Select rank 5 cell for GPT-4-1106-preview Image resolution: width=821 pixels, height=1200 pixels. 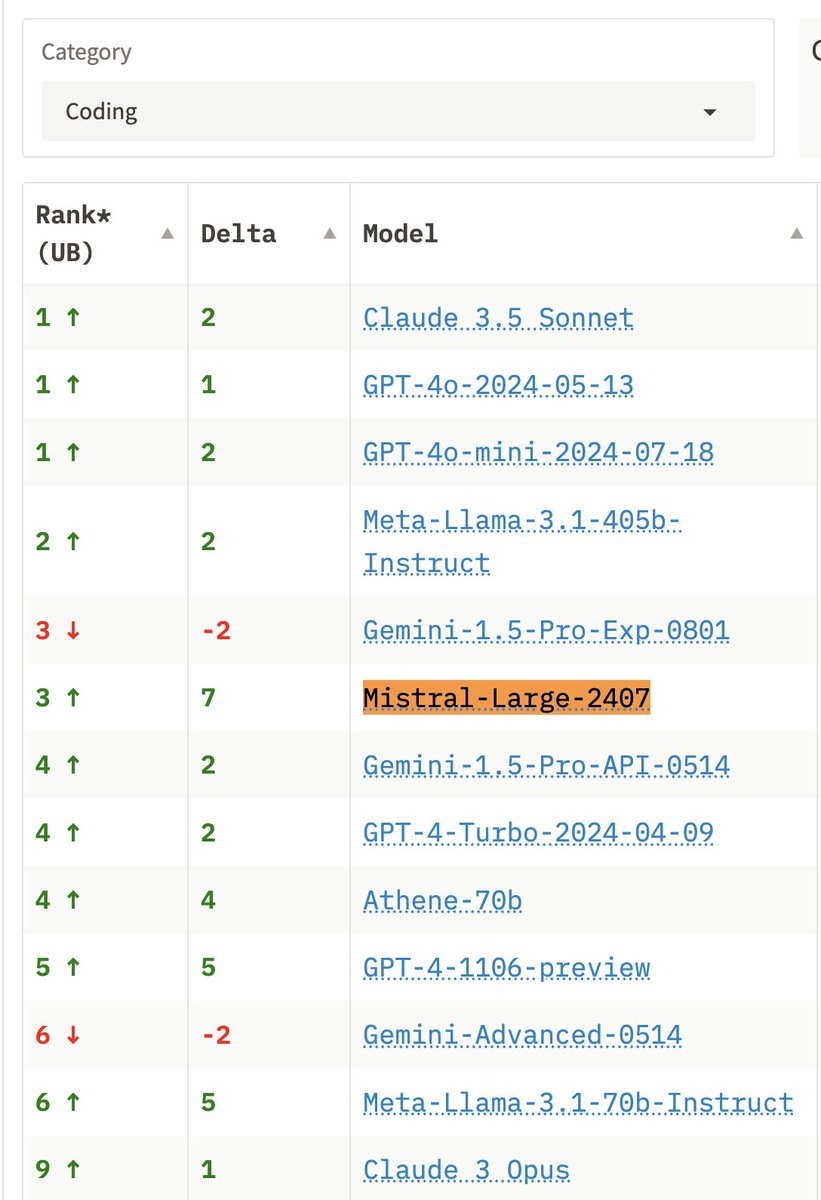pyautogui.click(x=105, y=968)
